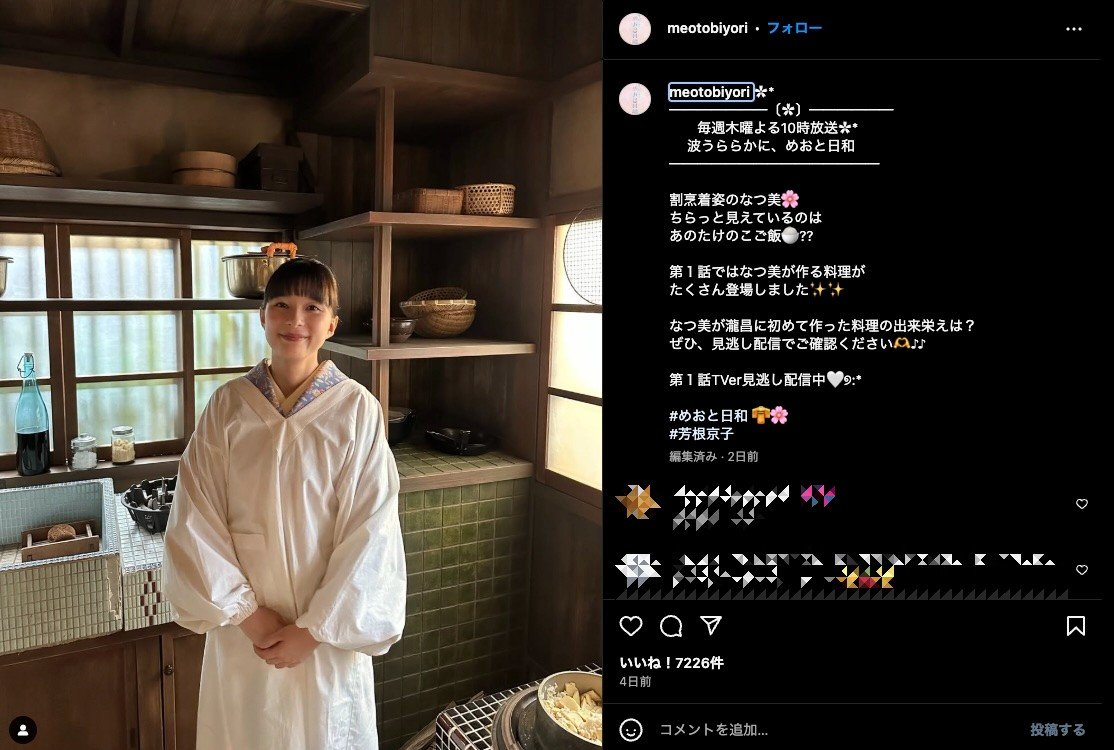Like the second comment

point(1081,570)
